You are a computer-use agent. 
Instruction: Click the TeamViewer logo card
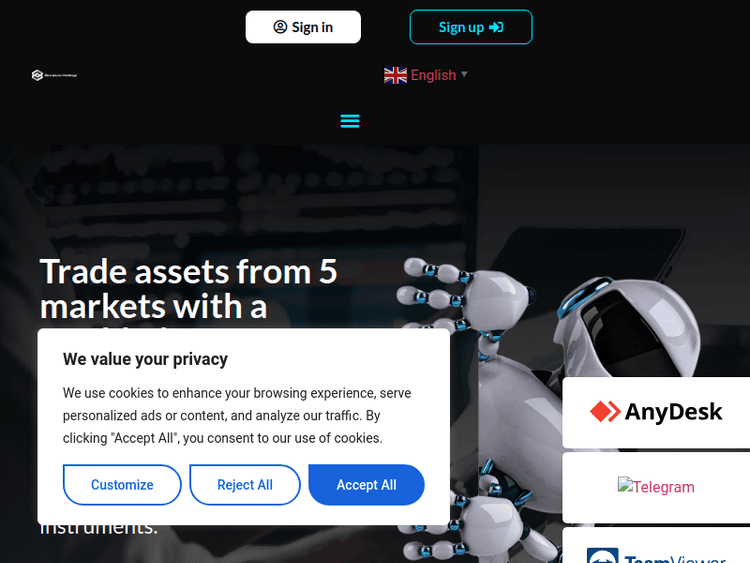pyautogui.click(x=656, y=545)
